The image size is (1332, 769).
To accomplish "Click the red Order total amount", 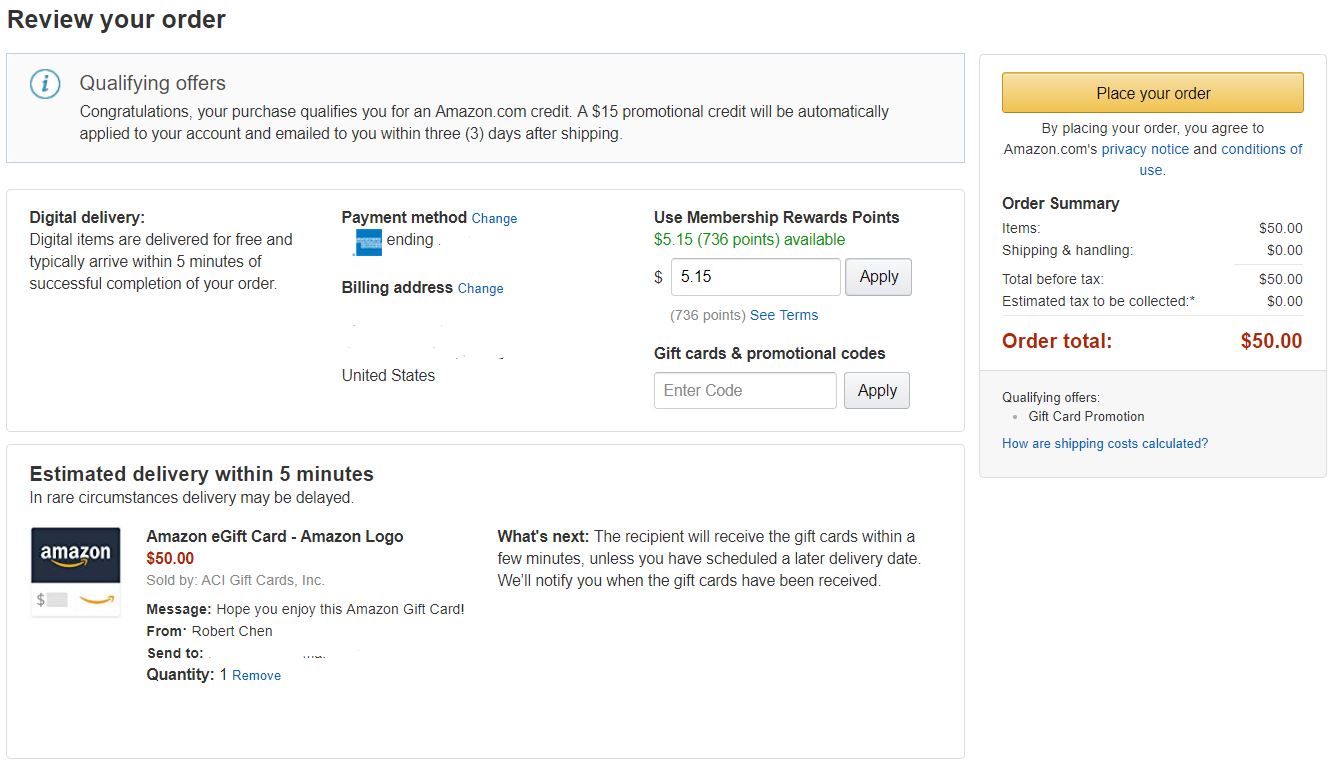I will click(x=1271, y=341).
